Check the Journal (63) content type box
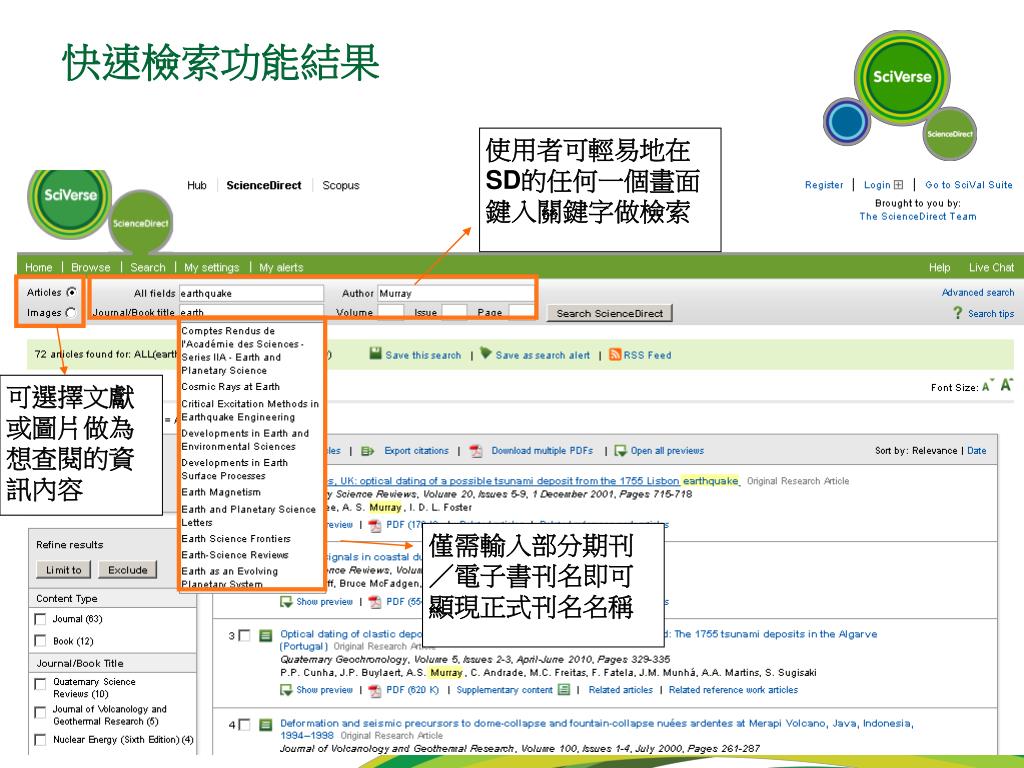Screen dimensions: 1024x768 (40, 618)
